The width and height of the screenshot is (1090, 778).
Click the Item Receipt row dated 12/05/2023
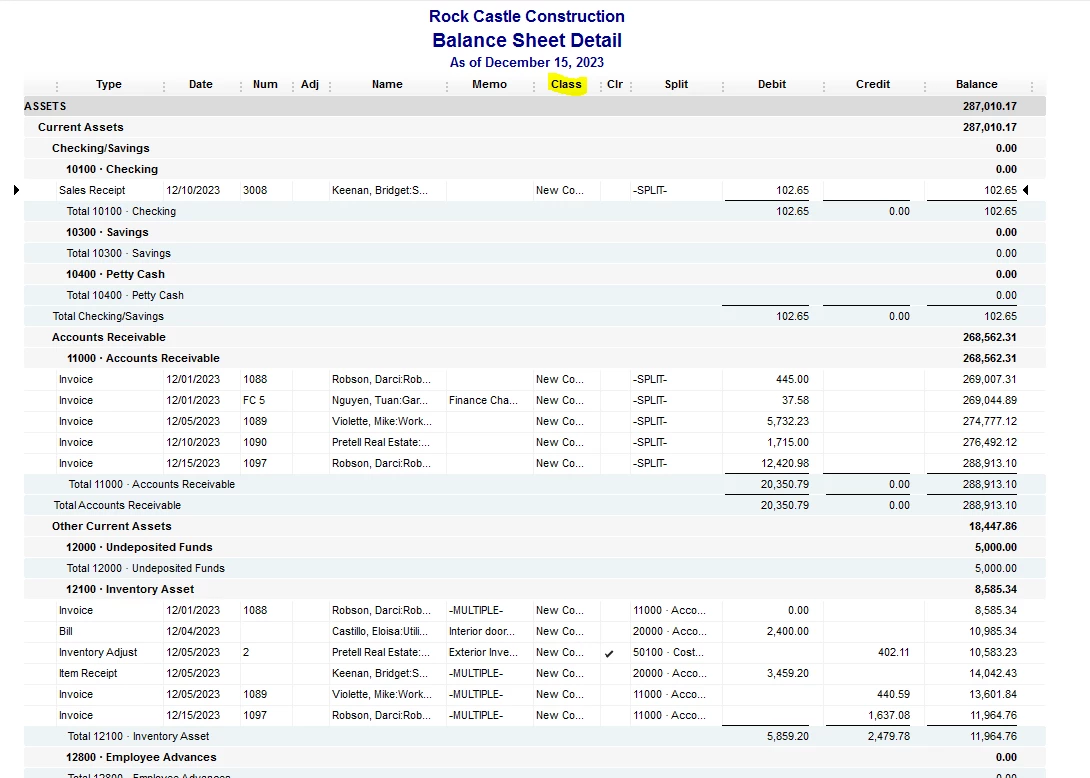[535, 673]
